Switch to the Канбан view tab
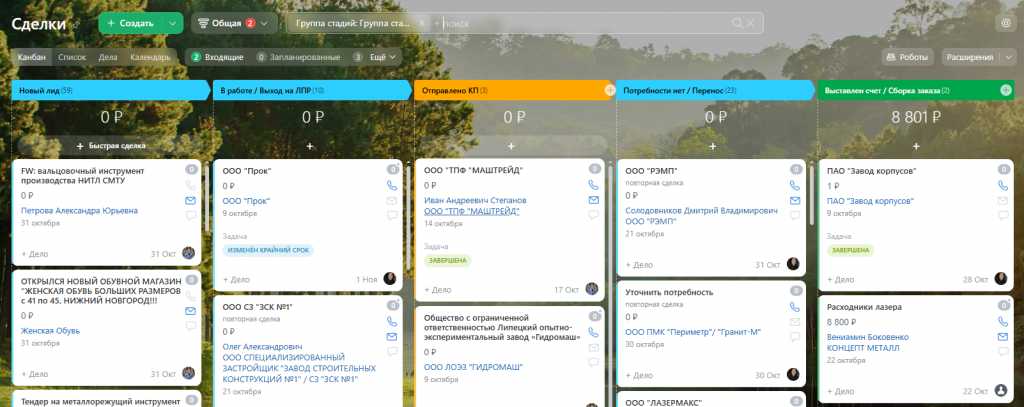 31,57
